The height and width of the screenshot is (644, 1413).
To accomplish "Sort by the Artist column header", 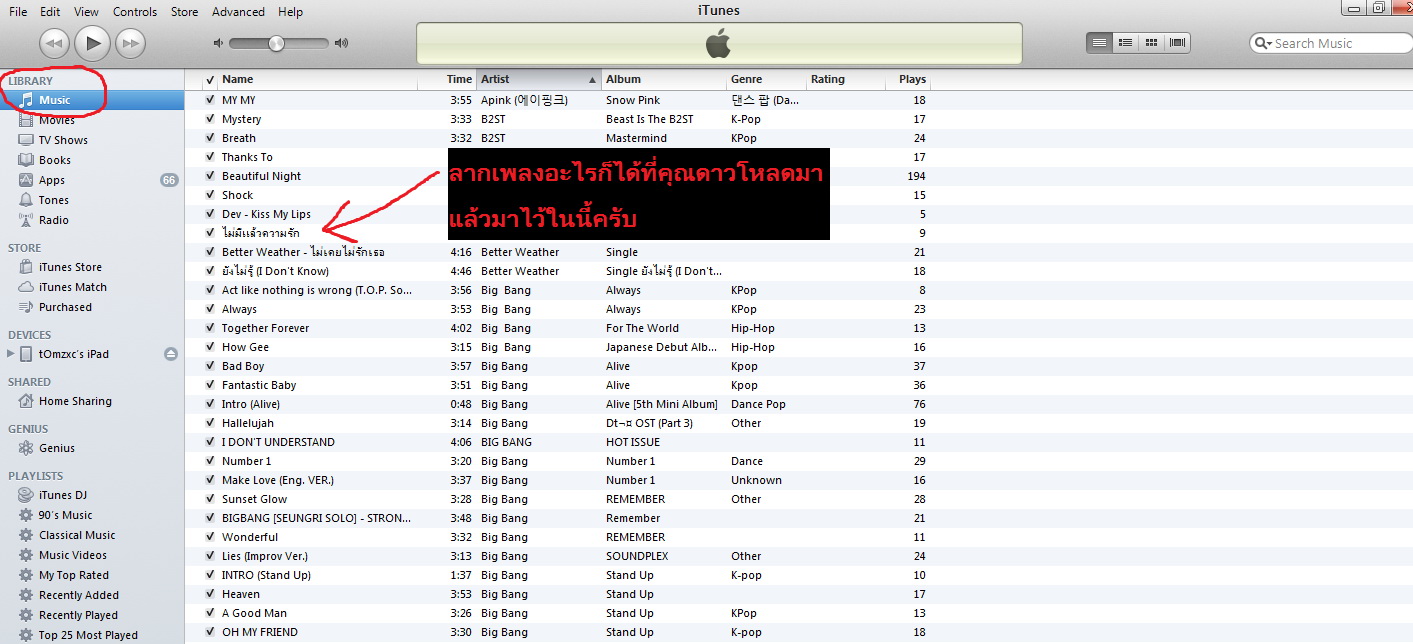I will click(x=538, y=79).
